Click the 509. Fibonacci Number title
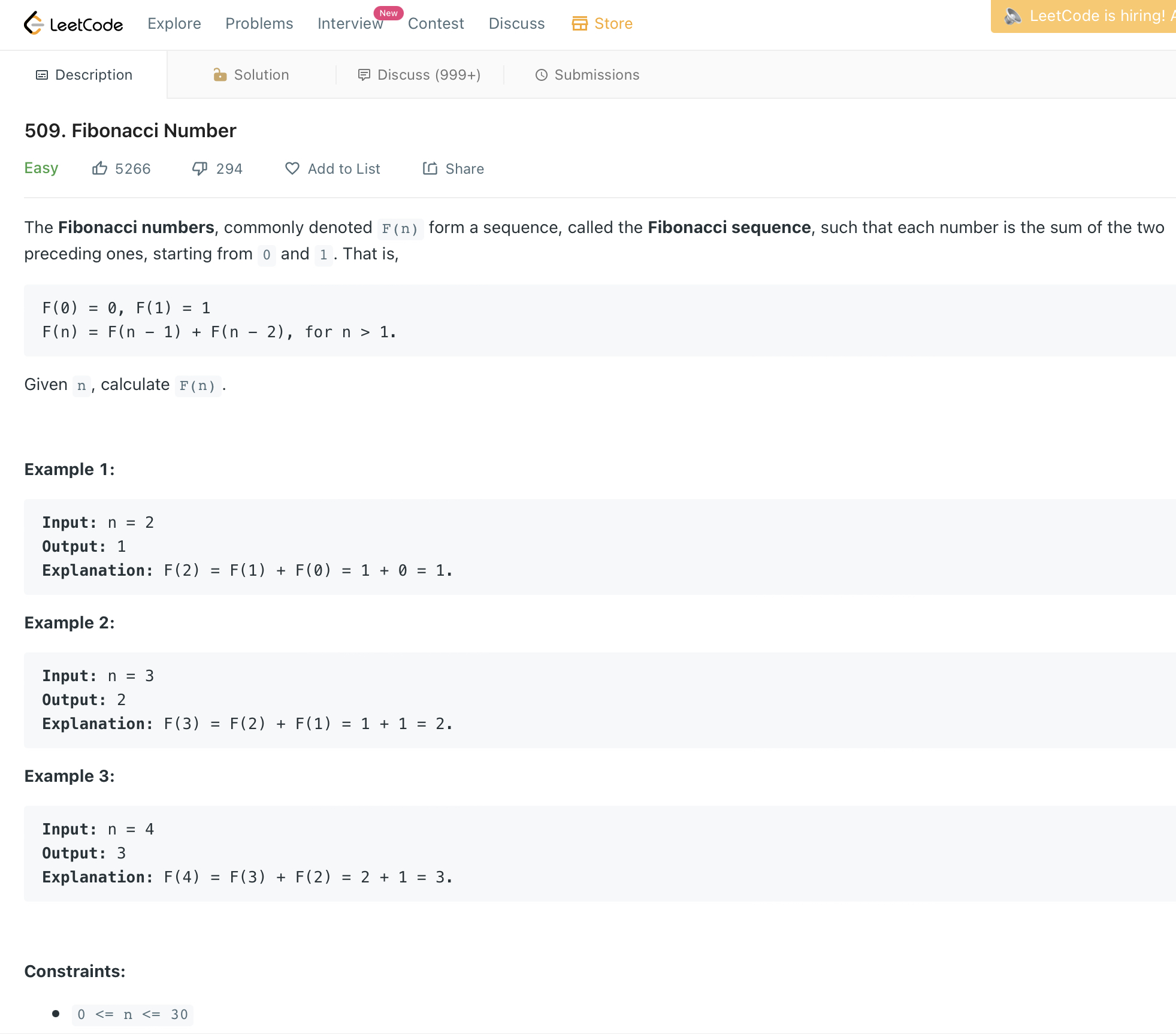This screenshot has height=1034, width=1176. tap(130, 131)
